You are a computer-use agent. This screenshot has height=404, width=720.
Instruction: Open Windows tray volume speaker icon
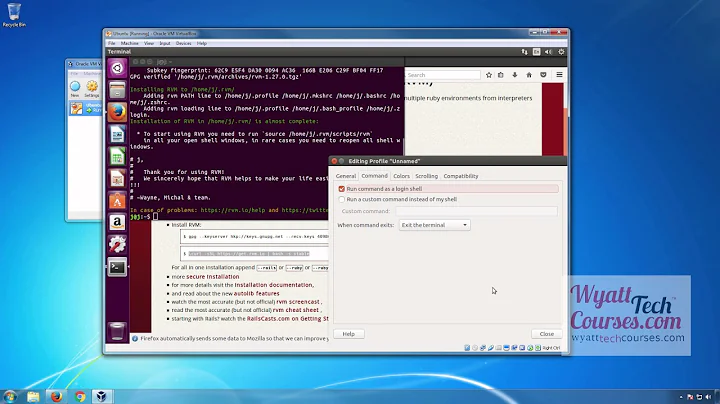pyautogui.click(x=709, y=397)
